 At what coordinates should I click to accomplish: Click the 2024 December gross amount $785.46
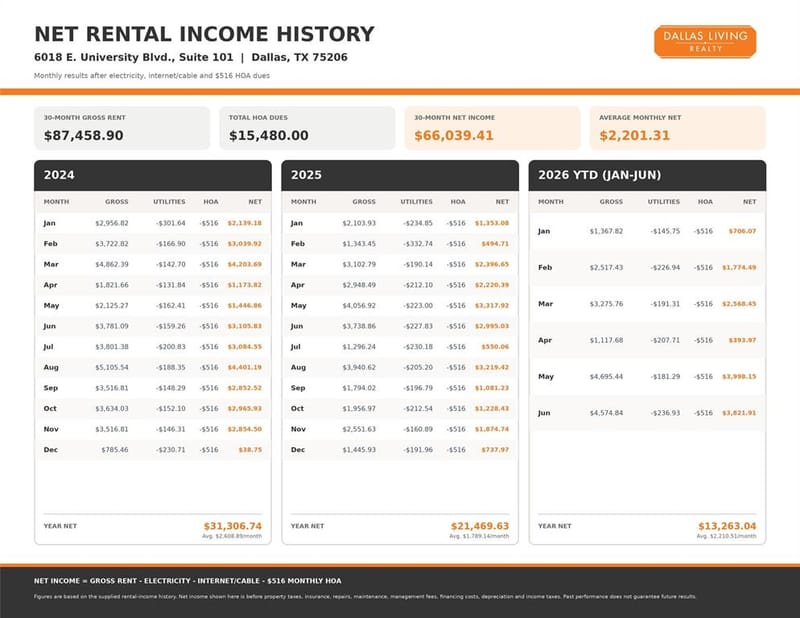(115, 450)
